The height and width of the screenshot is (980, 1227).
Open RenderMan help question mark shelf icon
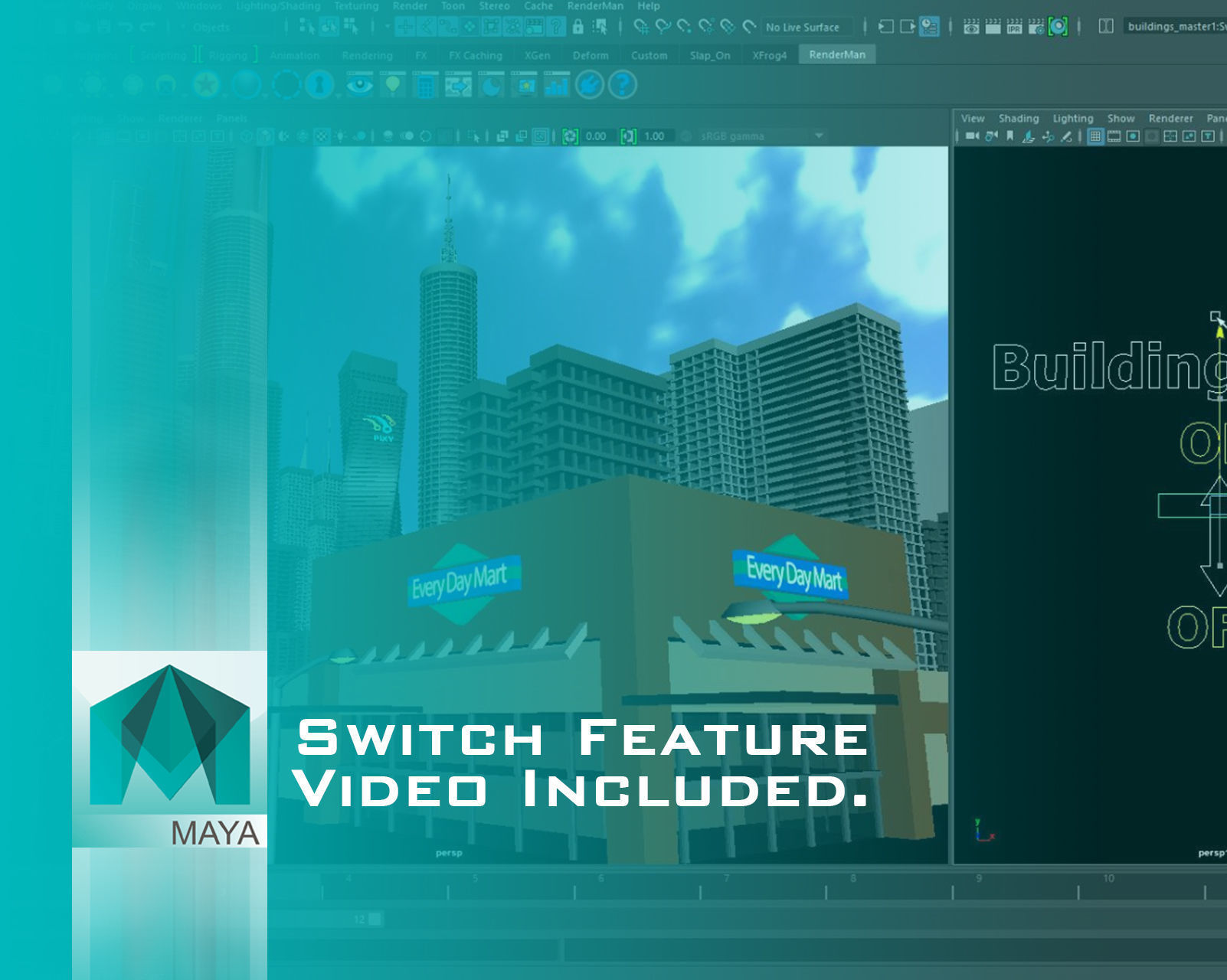point(623,84)
